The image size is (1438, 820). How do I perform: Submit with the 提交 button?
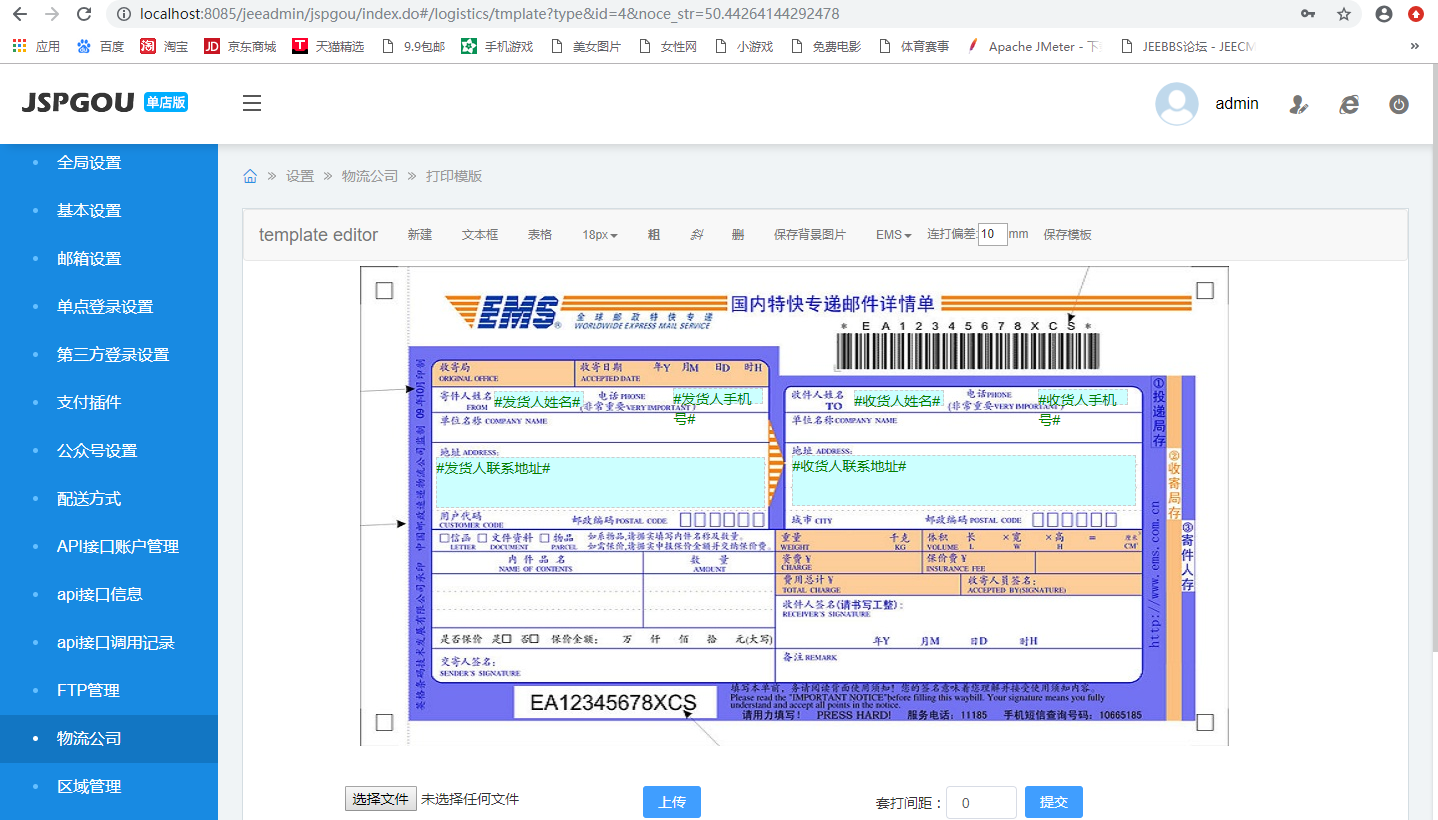1054,802
